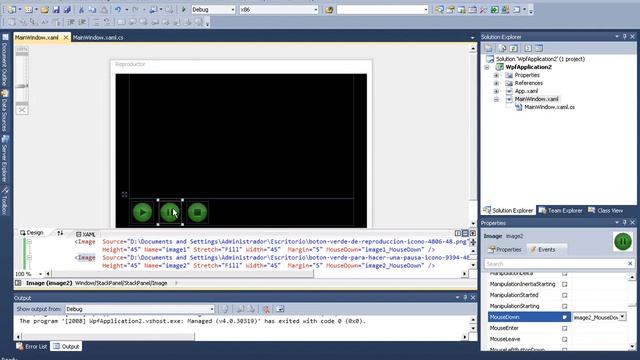The width and height of the screenshot is (640, 360).
Task: Open the Debug configuration dropdown
Action: tap(233, 10)
